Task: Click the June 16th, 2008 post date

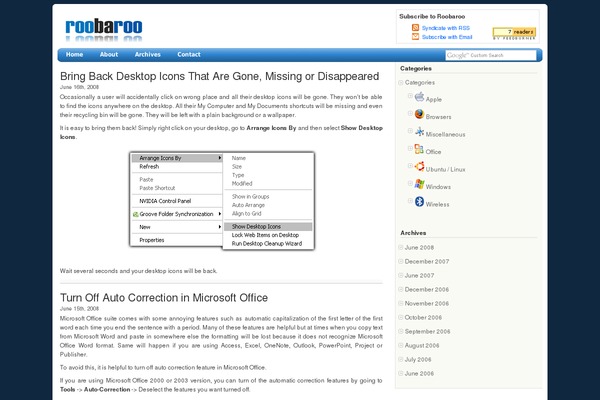Action: coord(79,87)
